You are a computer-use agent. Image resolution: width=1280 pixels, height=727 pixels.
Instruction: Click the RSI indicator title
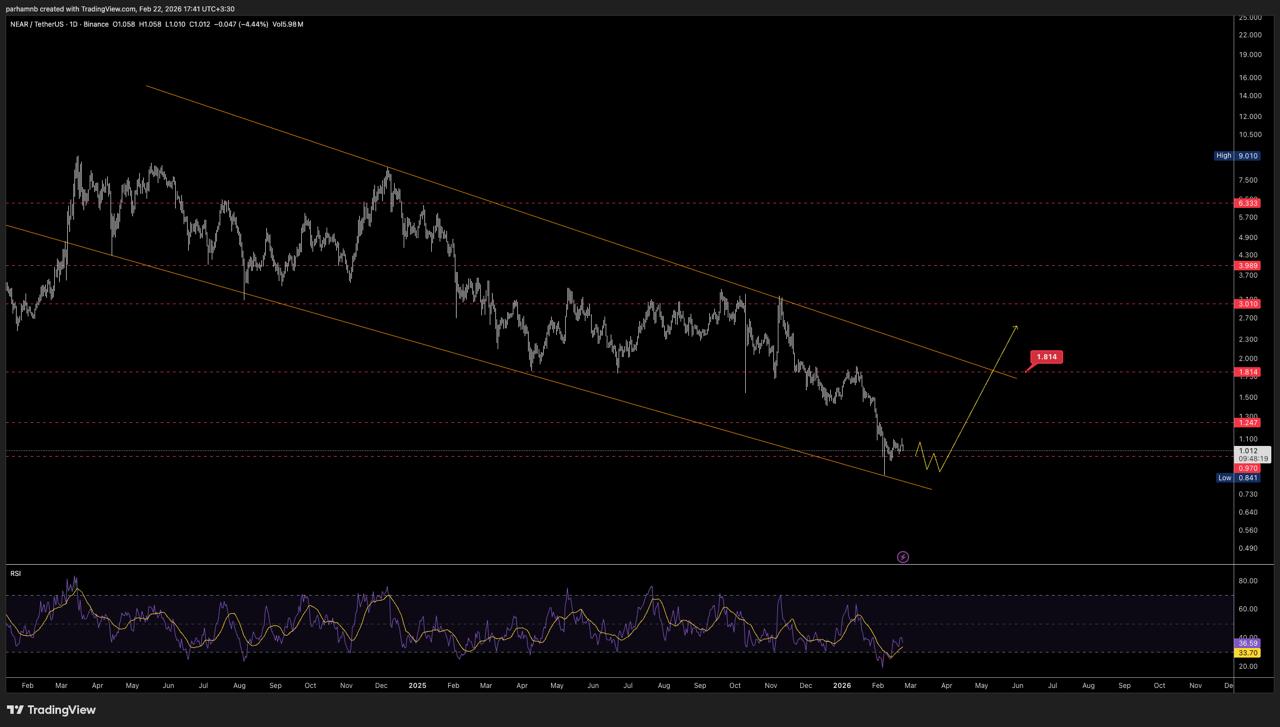(x=16, y=573)
